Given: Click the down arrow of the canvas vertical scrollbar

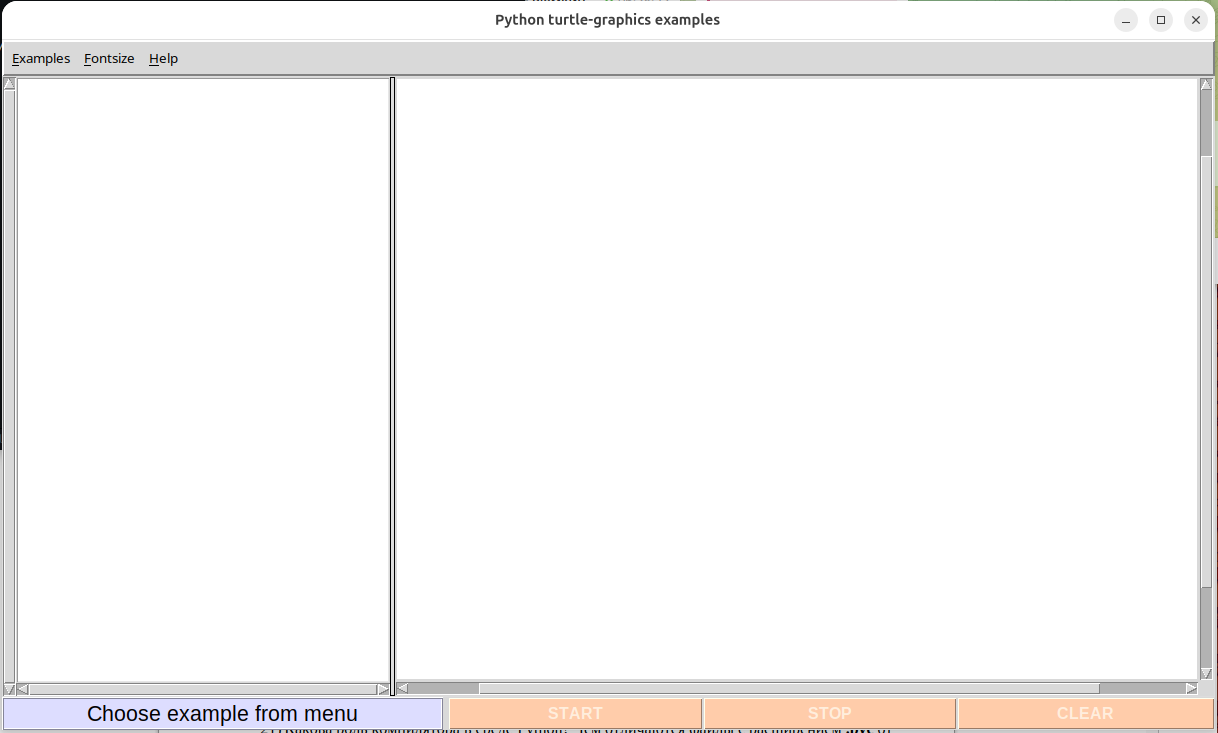Looking at the screenshot, I should click(1206, 674).
